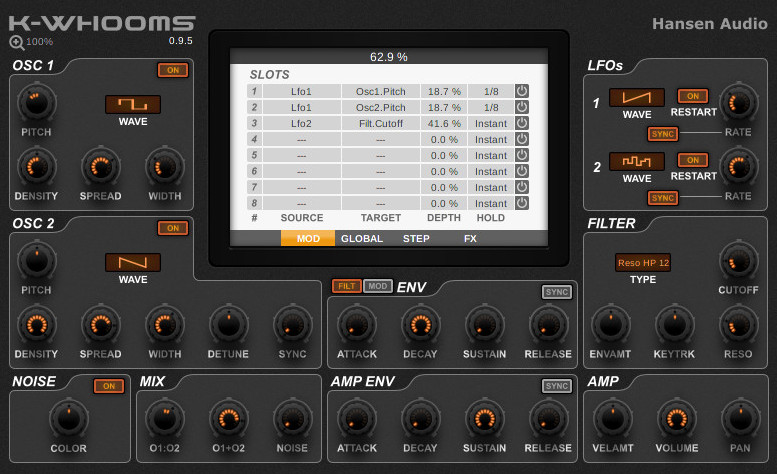The width and height of the screenshot is (777, 474).
Task: Click filter ENVAMT knob
Action: pyautogui.click(x=610, y=324)
